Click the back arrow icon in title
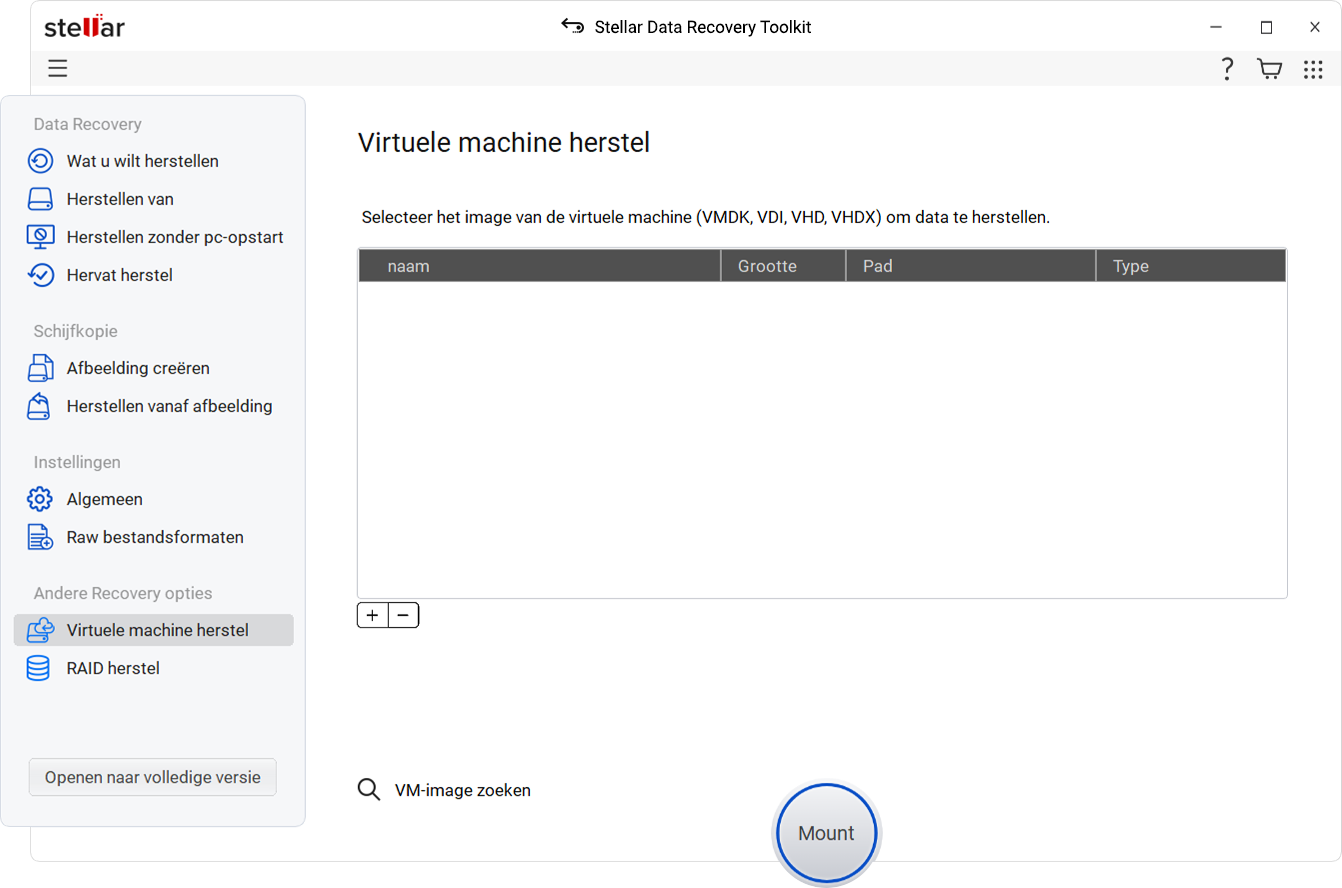1342x888 pixels. tap(573, 26)
